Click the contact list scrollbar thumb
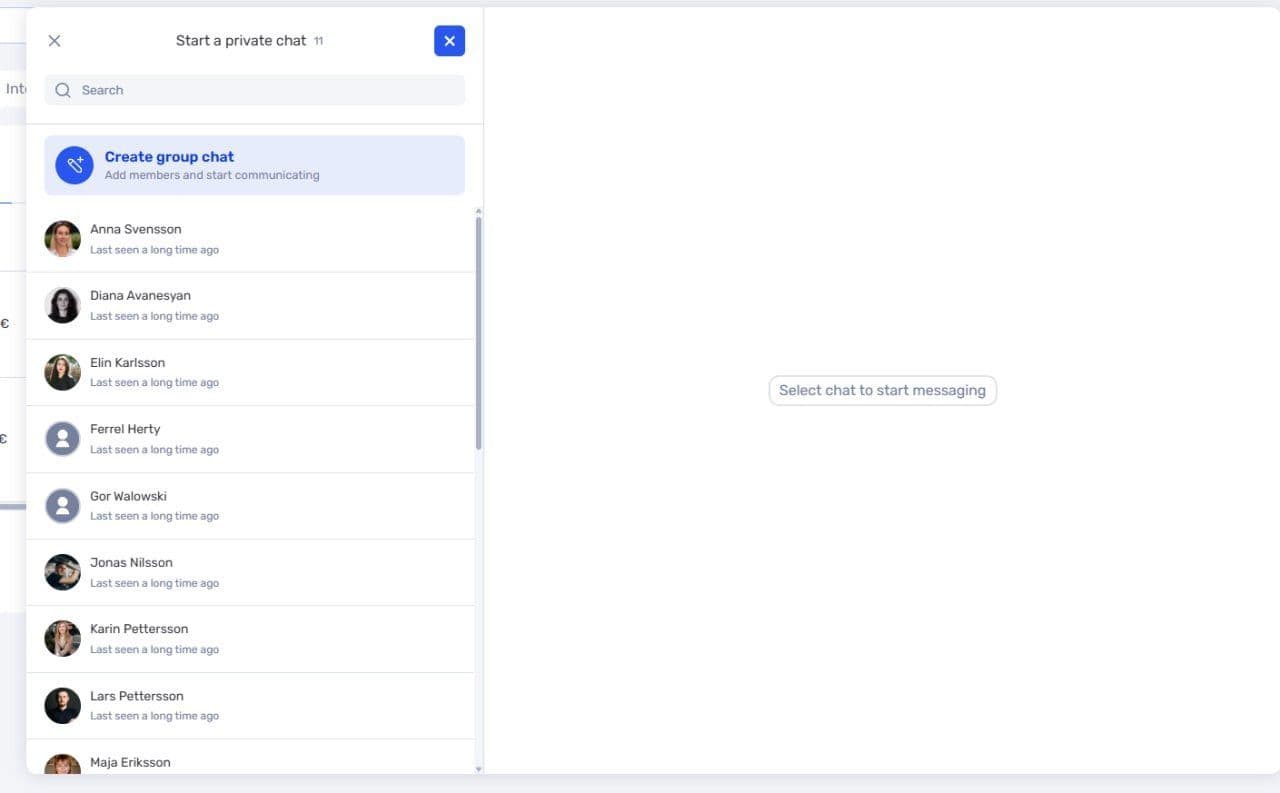This screenshot has width=1280, height=793. click(x=478, y=333)
